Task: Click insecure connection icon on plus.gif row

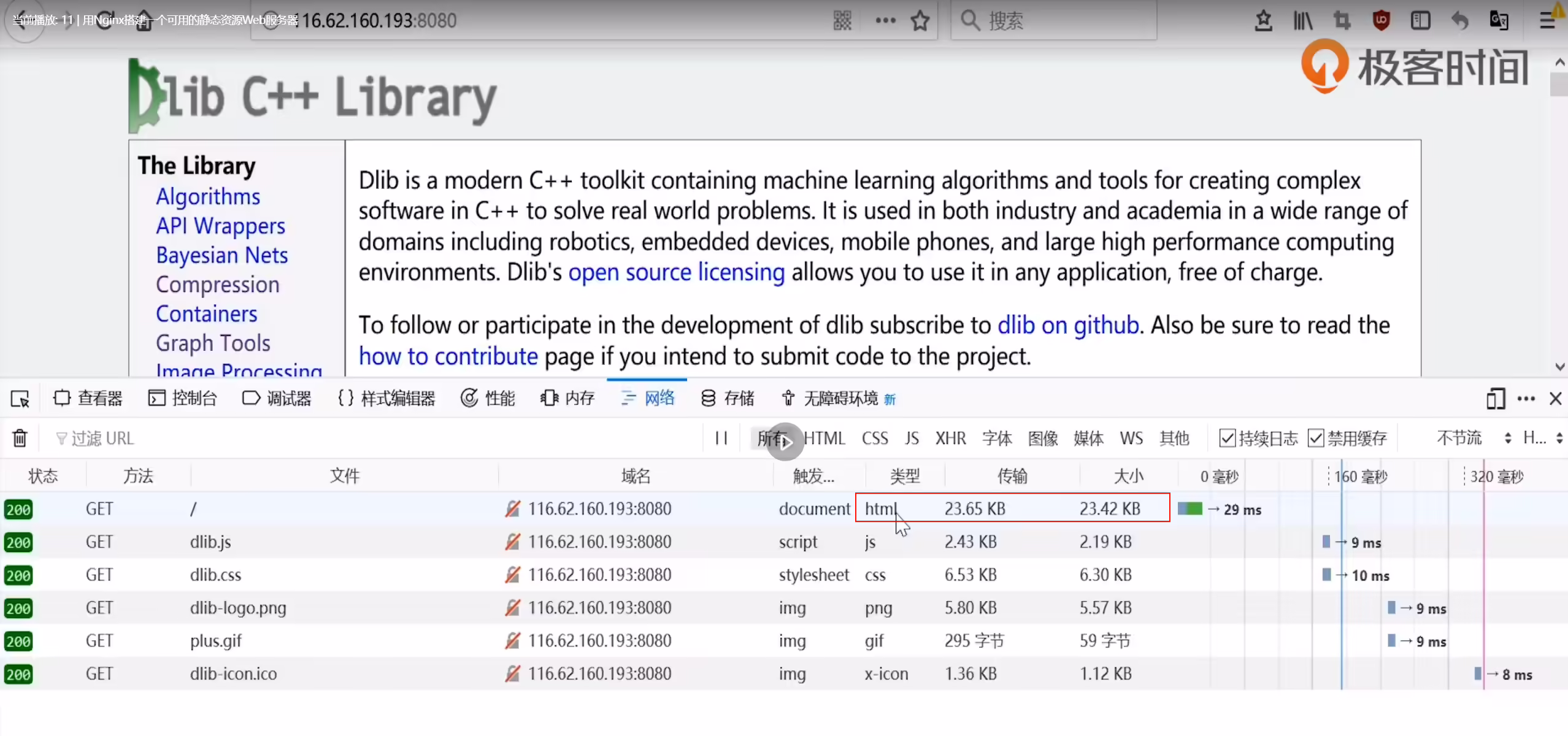Action: click(x=512, y=640)
